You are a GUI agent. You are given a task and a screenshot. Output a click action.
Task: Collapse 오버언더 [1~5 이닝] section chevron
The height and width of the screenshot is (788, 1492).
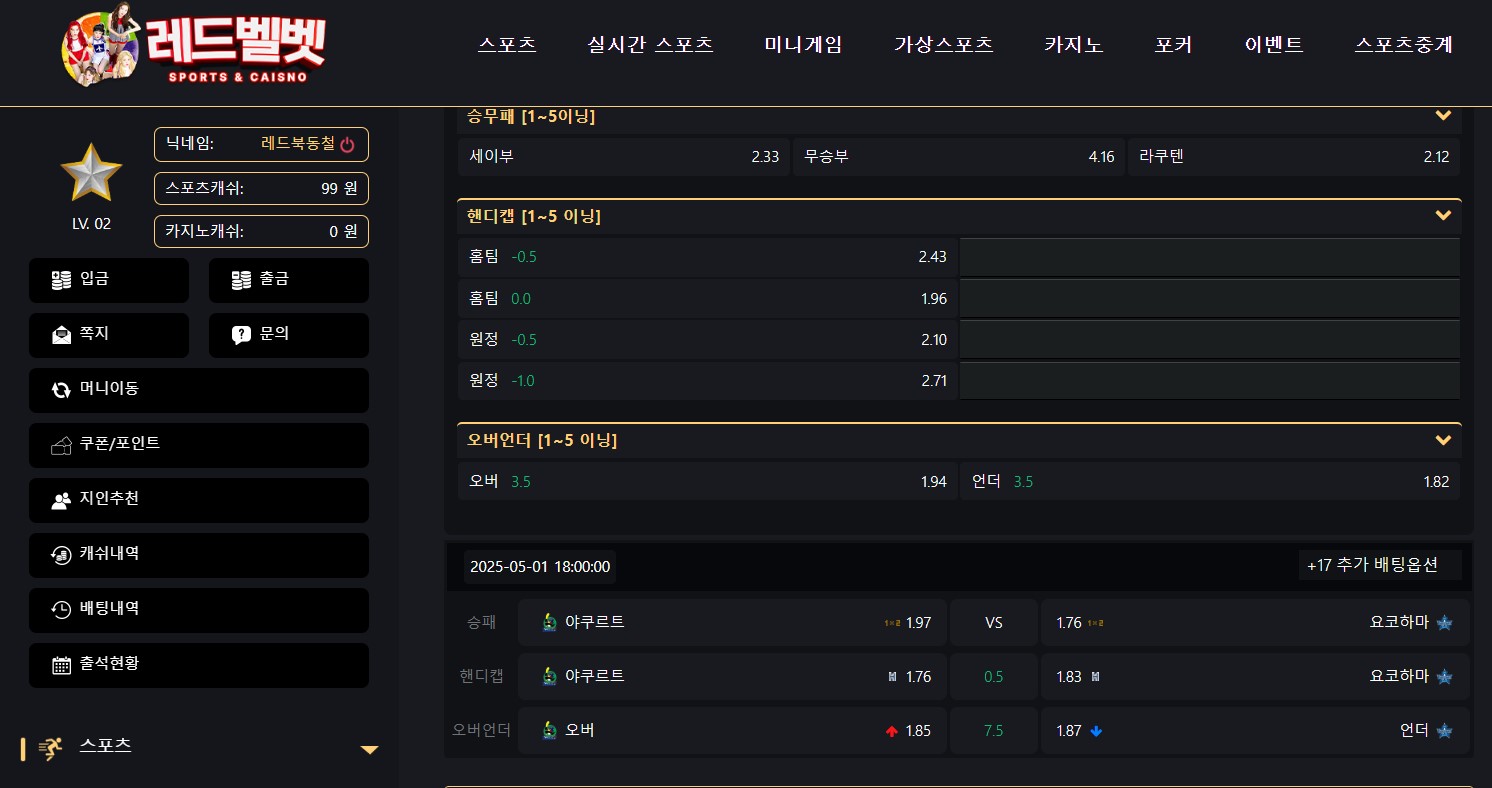(1443, 440)
